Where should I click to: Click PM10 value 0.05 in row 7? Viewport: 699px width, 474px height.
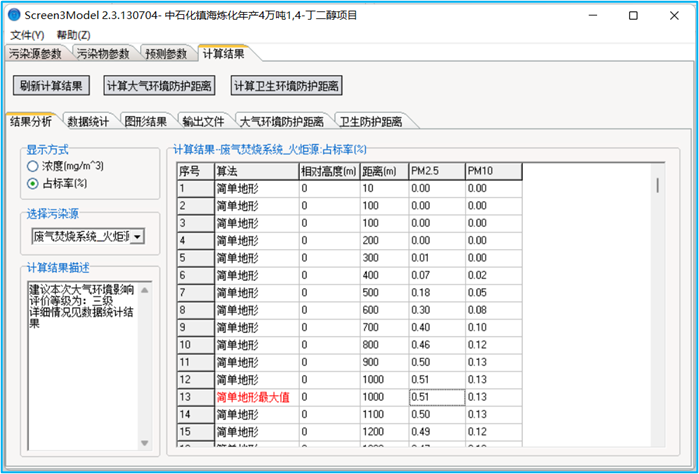(493, 293)
